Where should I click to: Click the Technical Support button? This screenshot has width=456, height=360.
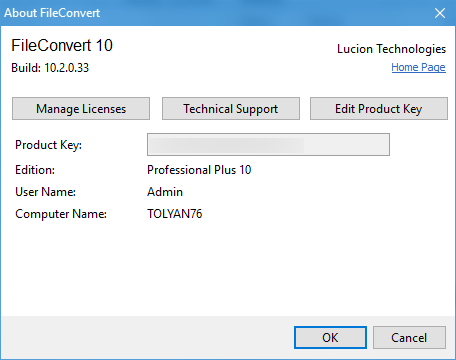point(231,109)
